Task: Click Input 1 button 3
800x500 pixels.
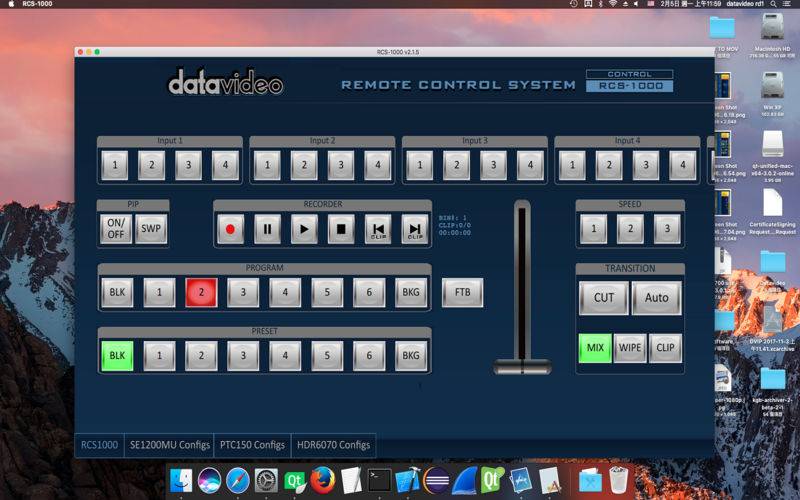Action: pyautogui.click(x=188, y=165)
